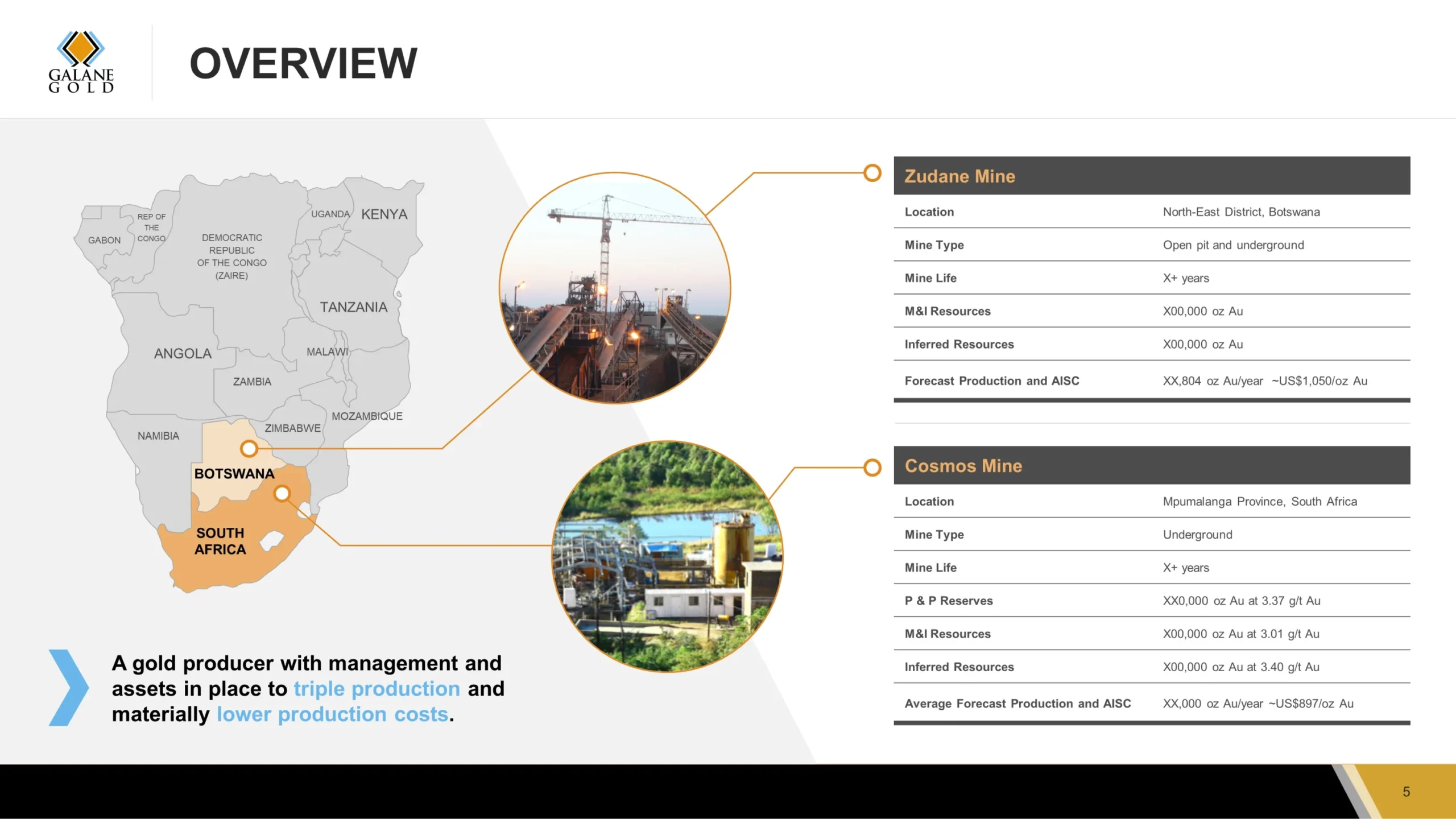Click the Zudane Mine table header
This screenshot has height=819, width=1456.
(1152, 176)
